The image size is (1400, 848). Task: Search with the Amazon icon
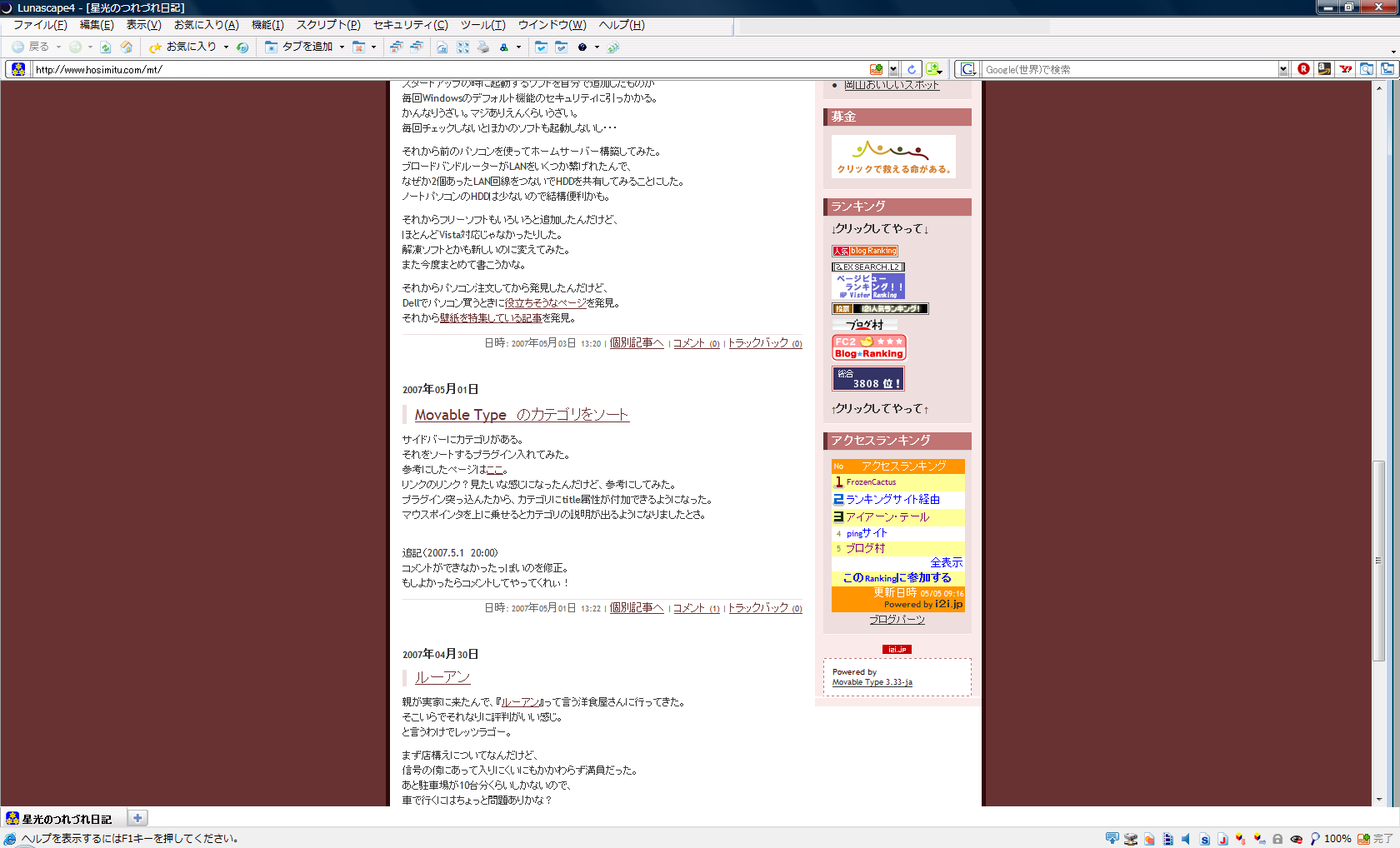click(1324, 69)
